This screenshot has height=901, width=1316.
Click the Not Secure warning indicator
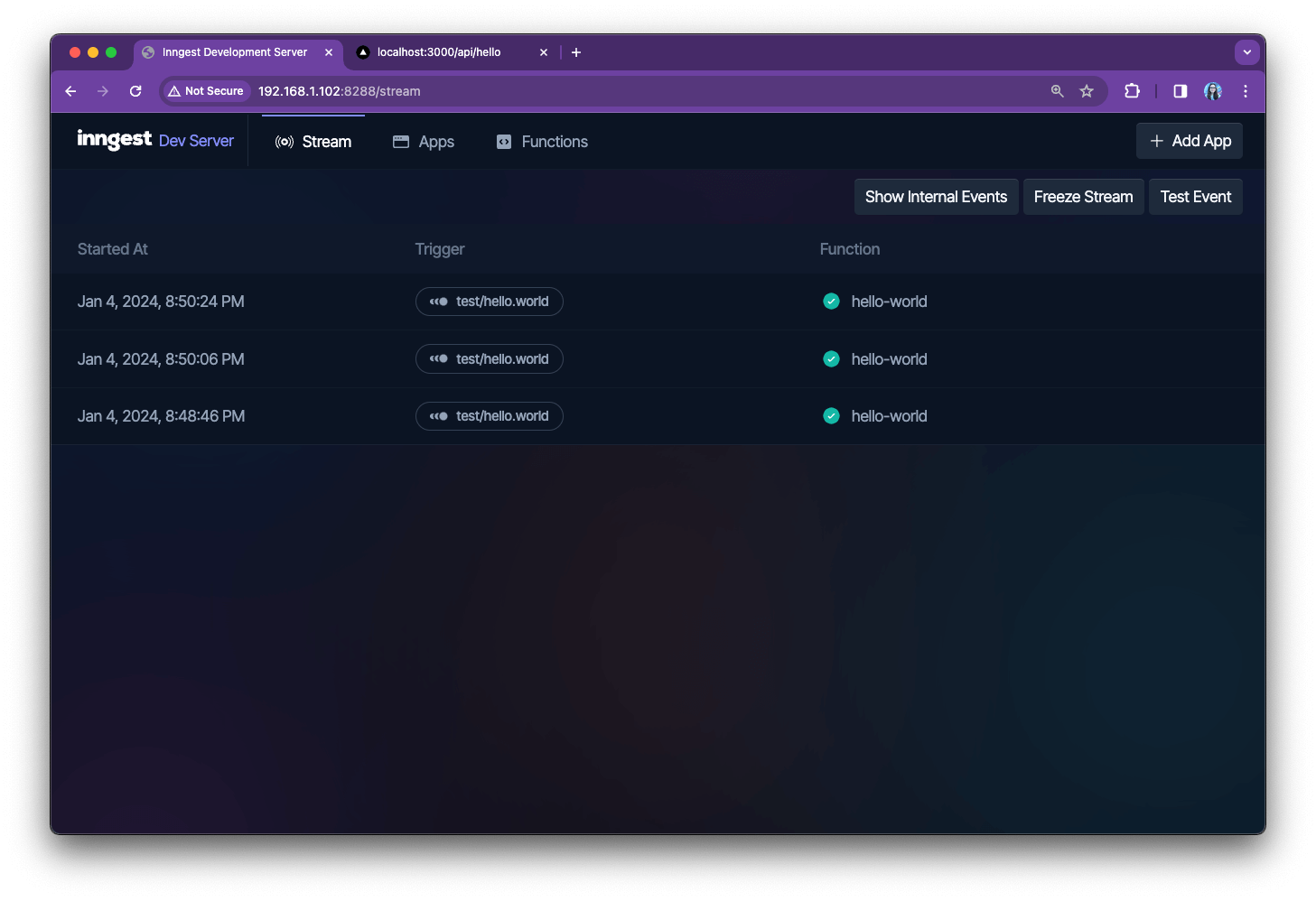[206, 91]
